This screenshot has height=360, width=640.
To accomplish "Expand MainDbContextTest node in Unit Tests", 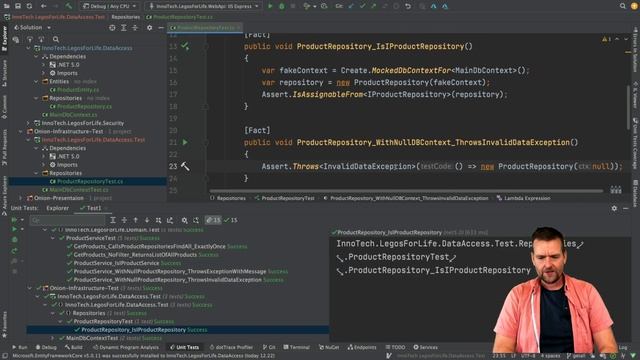I will click(53, 338).
